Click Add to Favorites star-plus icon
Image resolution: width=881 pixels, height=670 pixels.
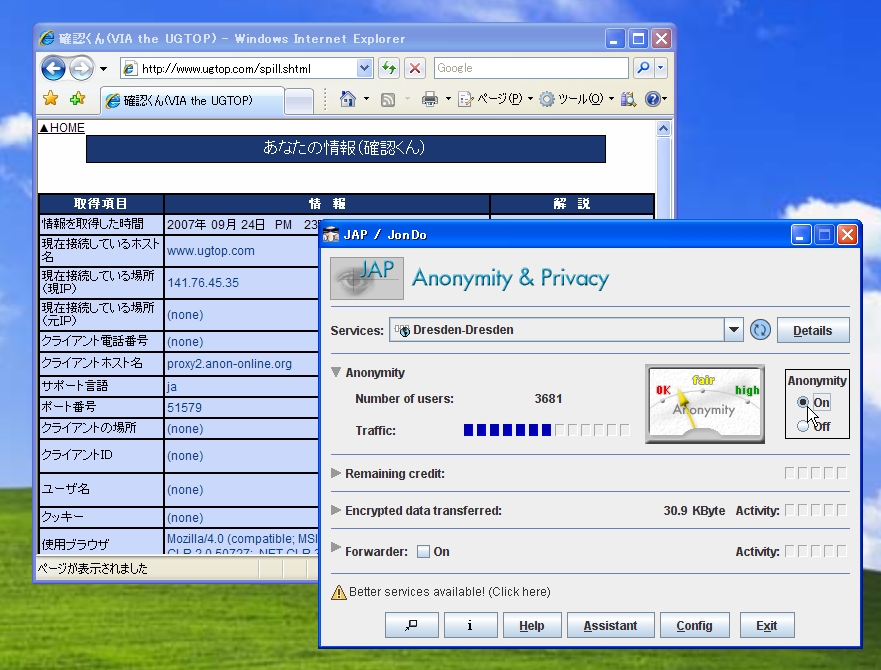(x=78, y=98)
